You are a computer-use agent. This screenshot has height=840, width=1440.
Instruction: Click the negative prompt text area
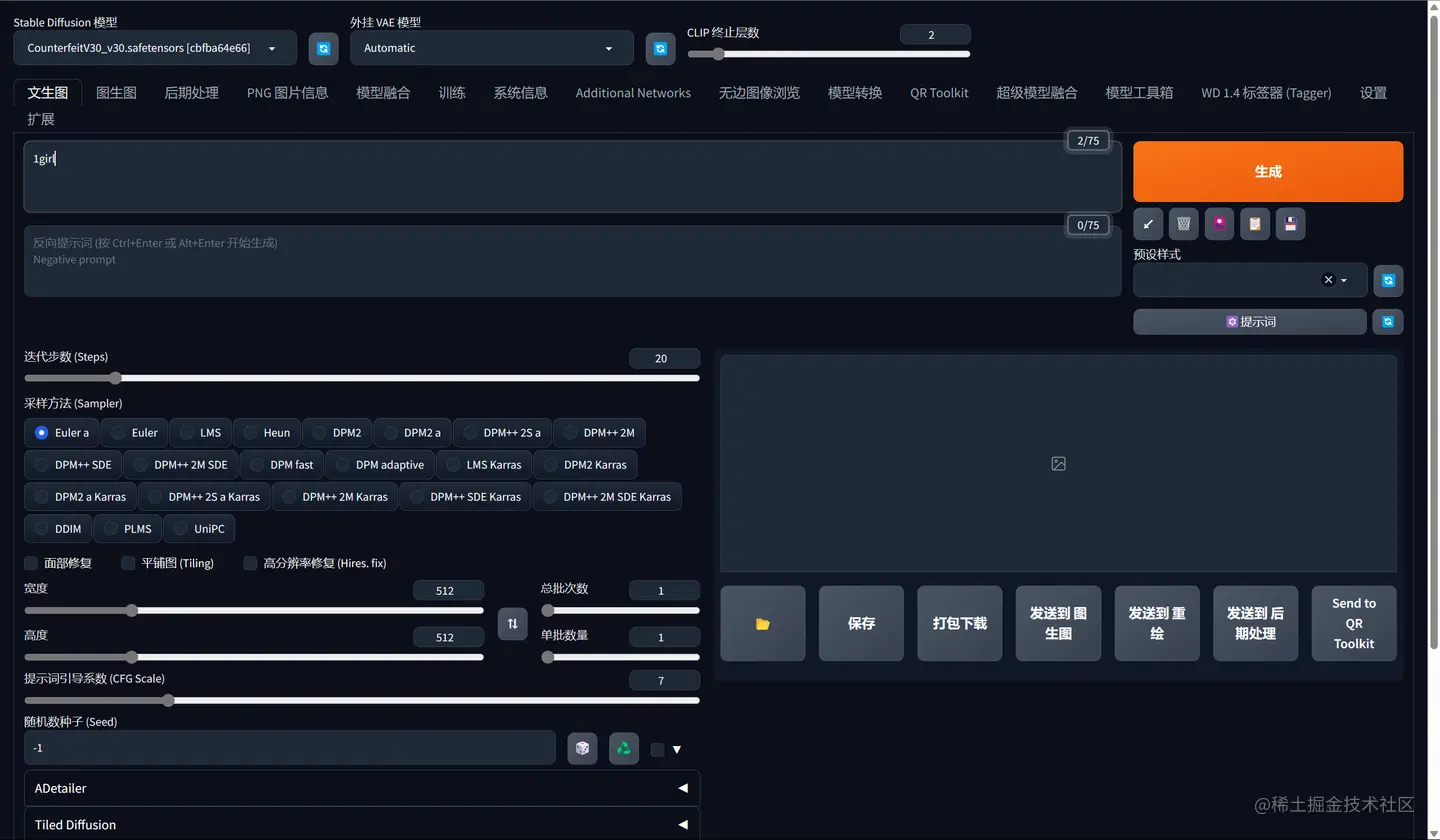click(x=572, y=261)
